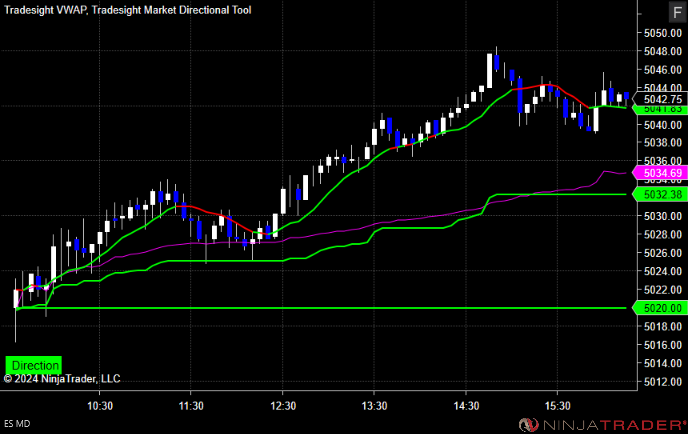Image resolution: width=688 pixels, height=434 pixels.
Task: Click the current price marker 5042.75
Action: pos(662,99)
